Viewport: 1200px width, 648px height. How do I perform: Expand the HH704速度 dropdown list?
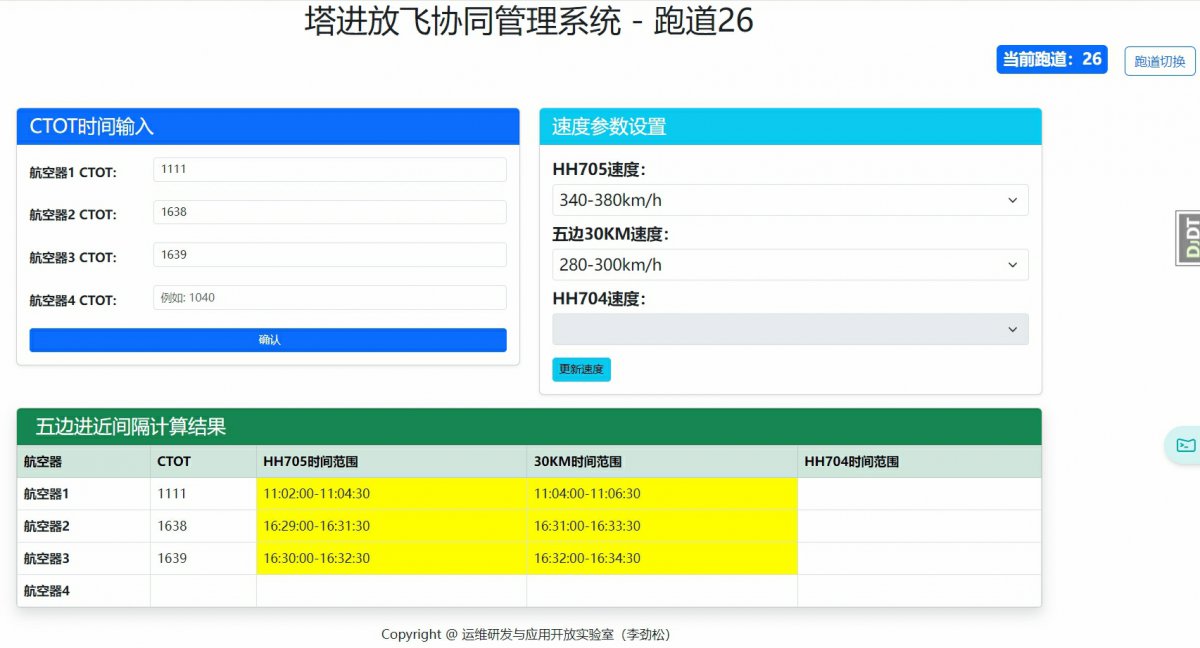(790, 328)
